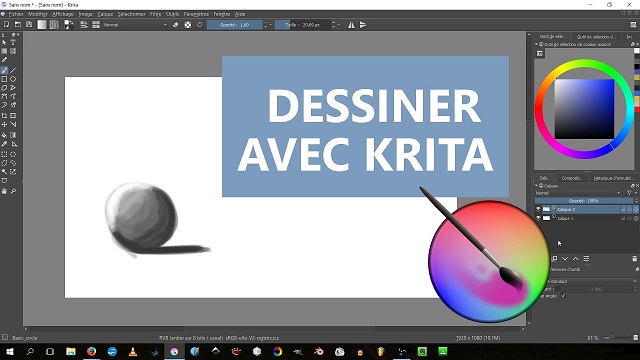Open Firefox from the taskbar
The image size is (640, 360).
click(x=91, y=351)
